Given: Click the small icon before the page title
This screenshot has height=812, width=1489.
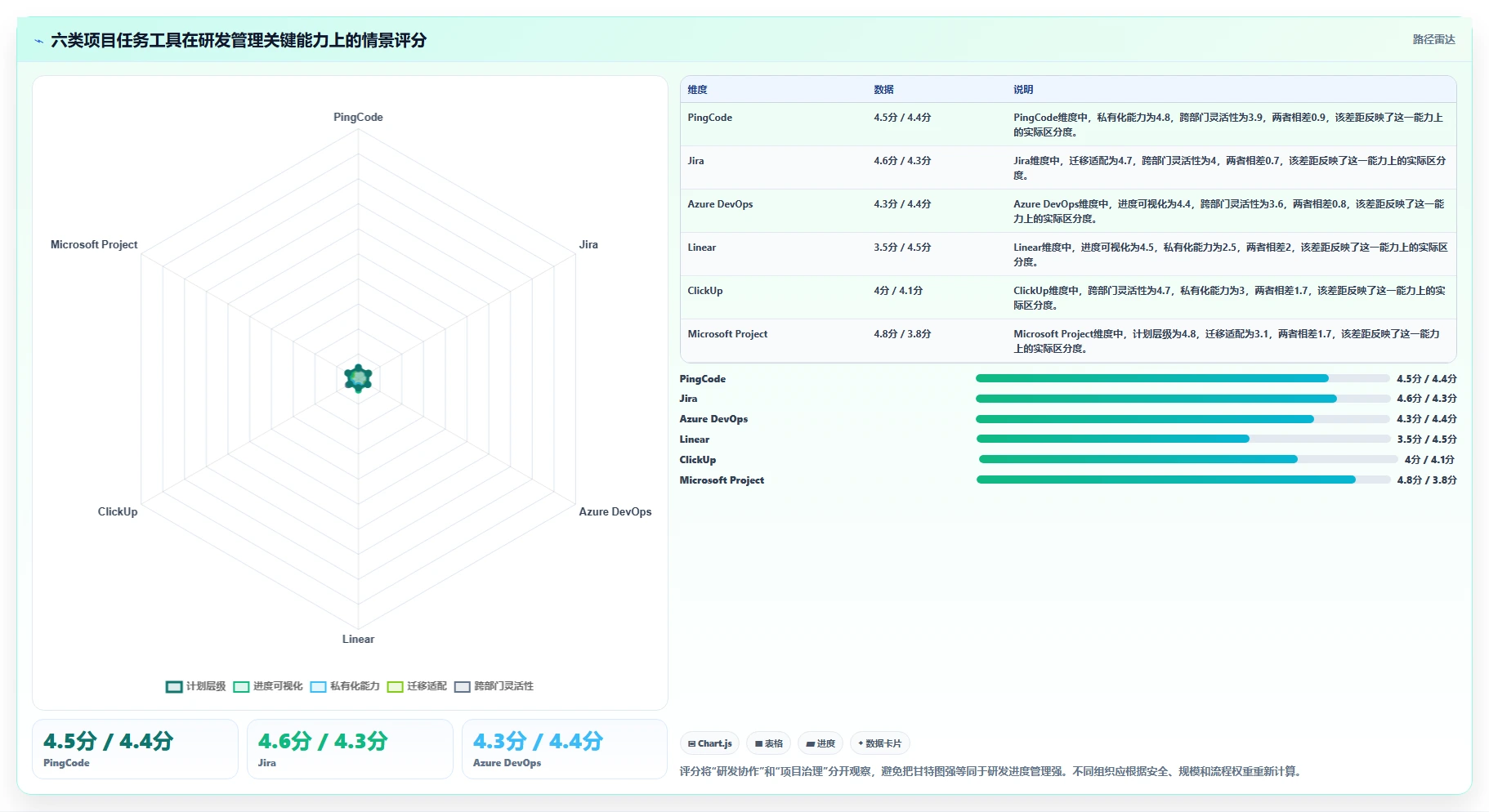Looking at the screenshot, I should [38, 40].
